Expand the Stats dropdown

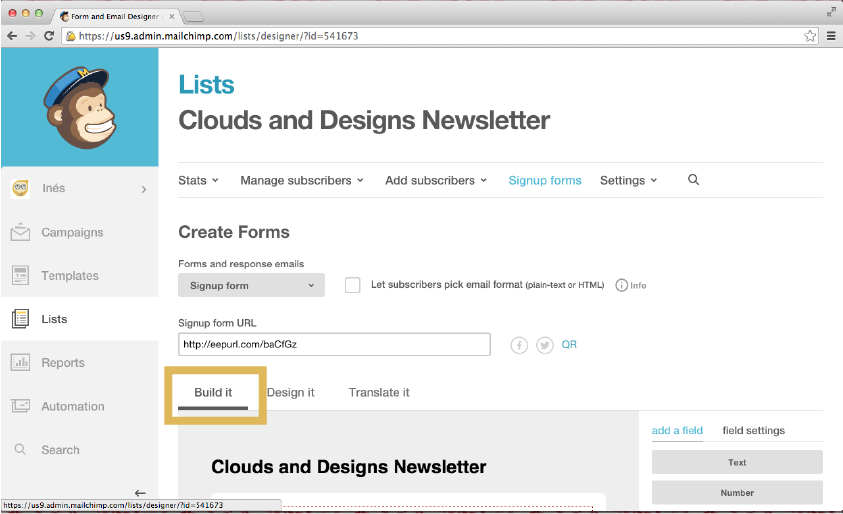(198, 180)
